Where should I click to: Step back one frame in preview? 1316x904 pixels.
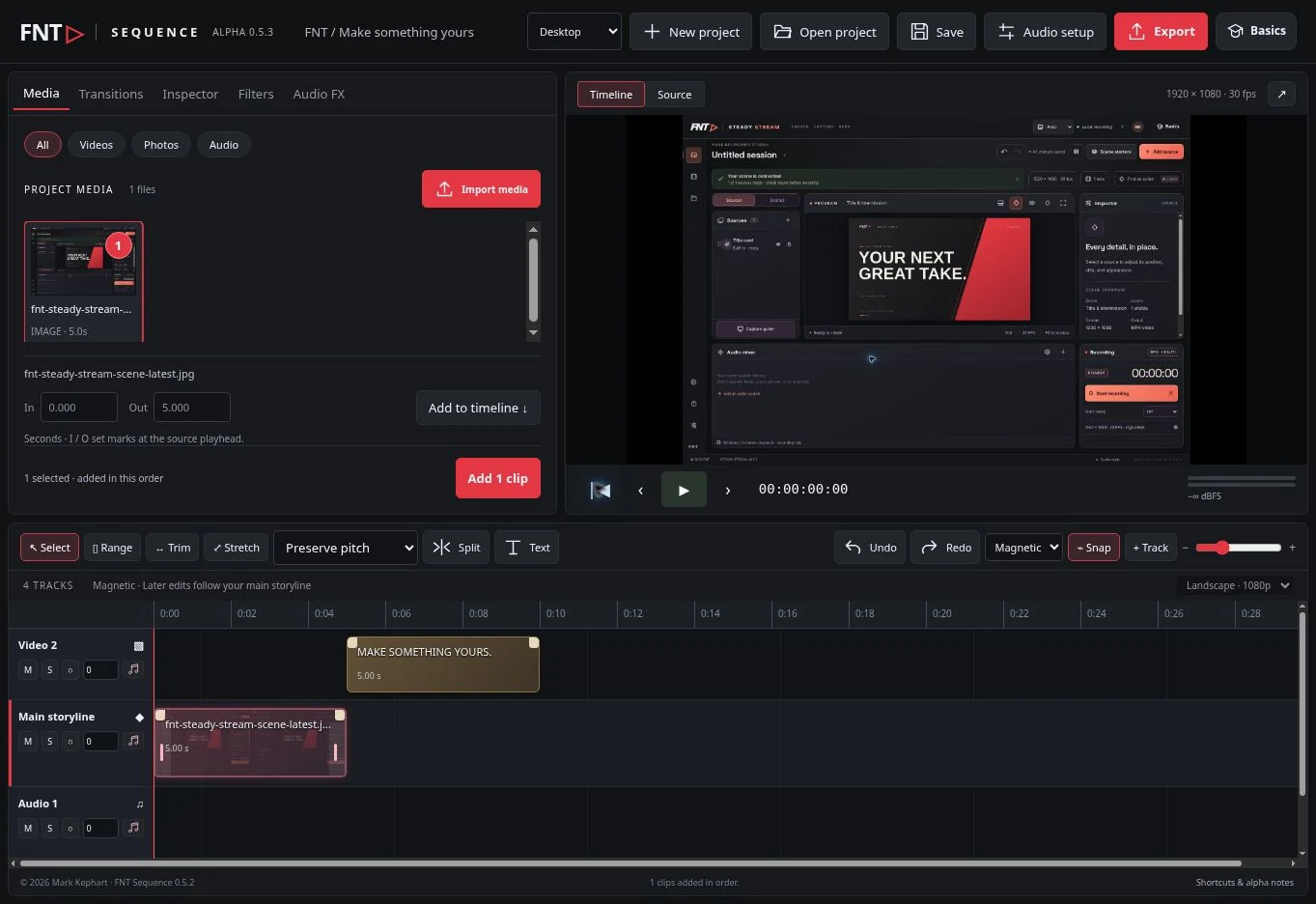640,490
